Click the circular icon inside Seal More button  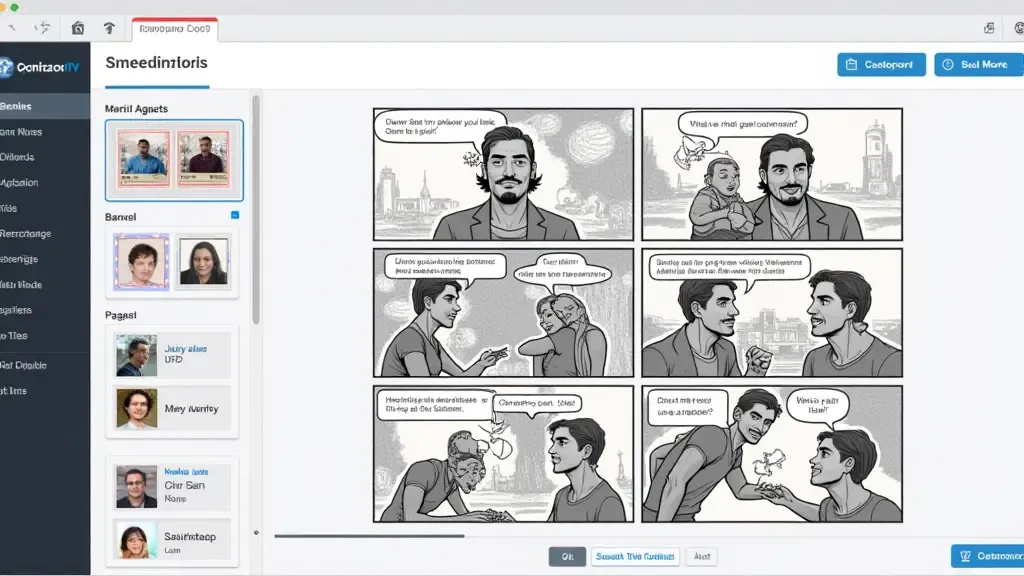tap(947, 65)
